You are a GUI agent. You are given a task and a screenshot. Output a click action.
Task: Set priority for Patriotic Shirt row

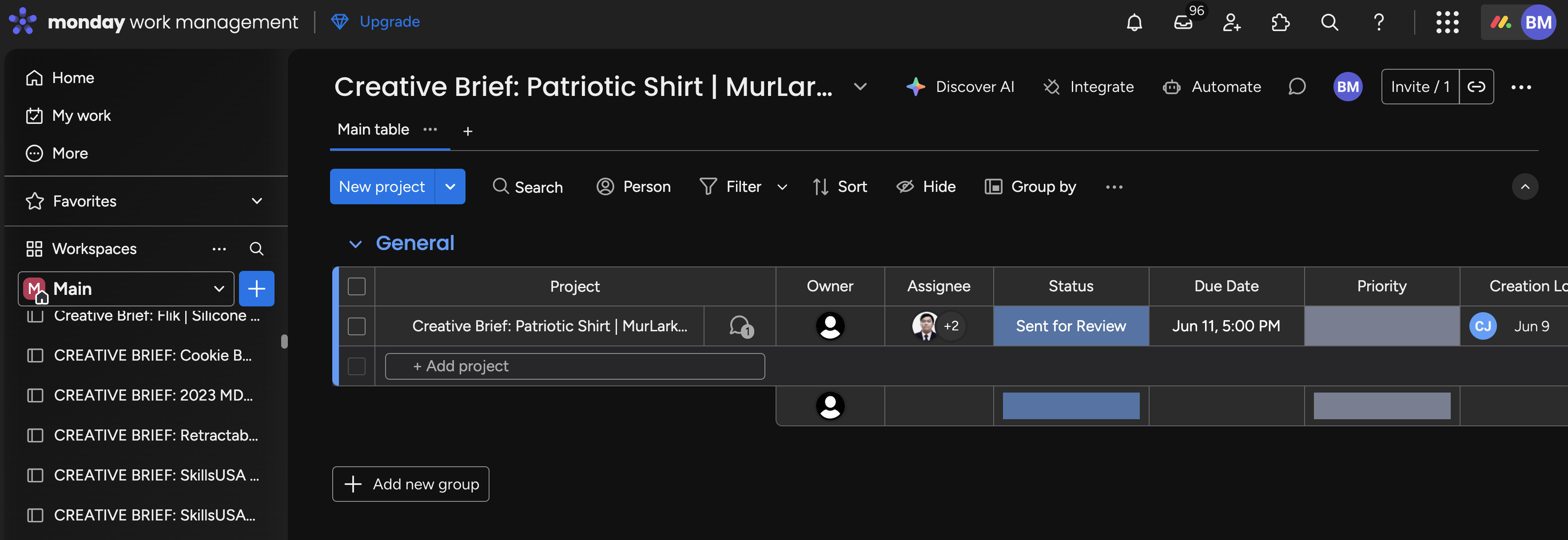pyautogui.click(x=1382, y=326)
